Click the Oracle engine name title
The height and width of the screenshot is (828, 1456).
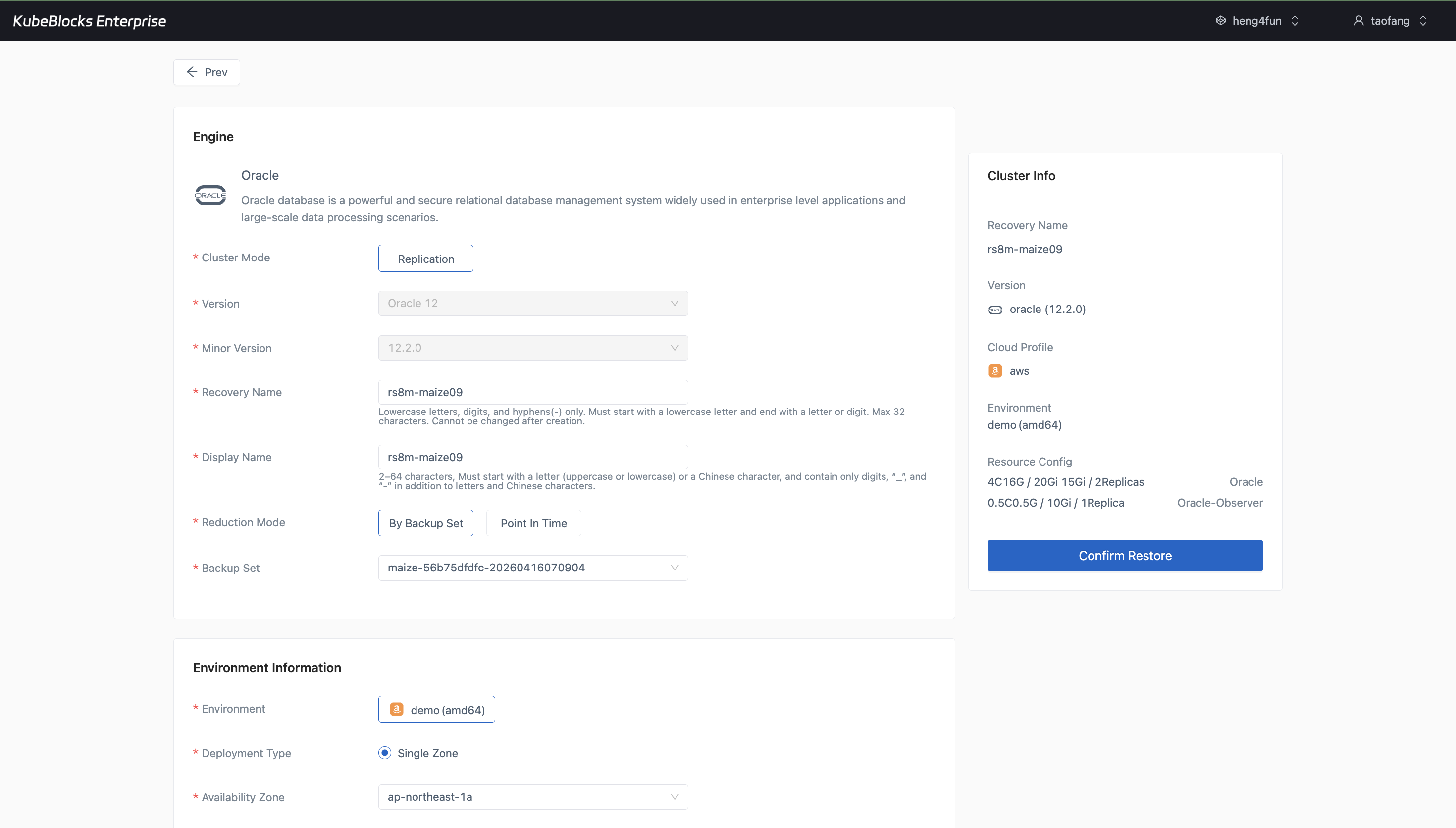tap(260, 175)
